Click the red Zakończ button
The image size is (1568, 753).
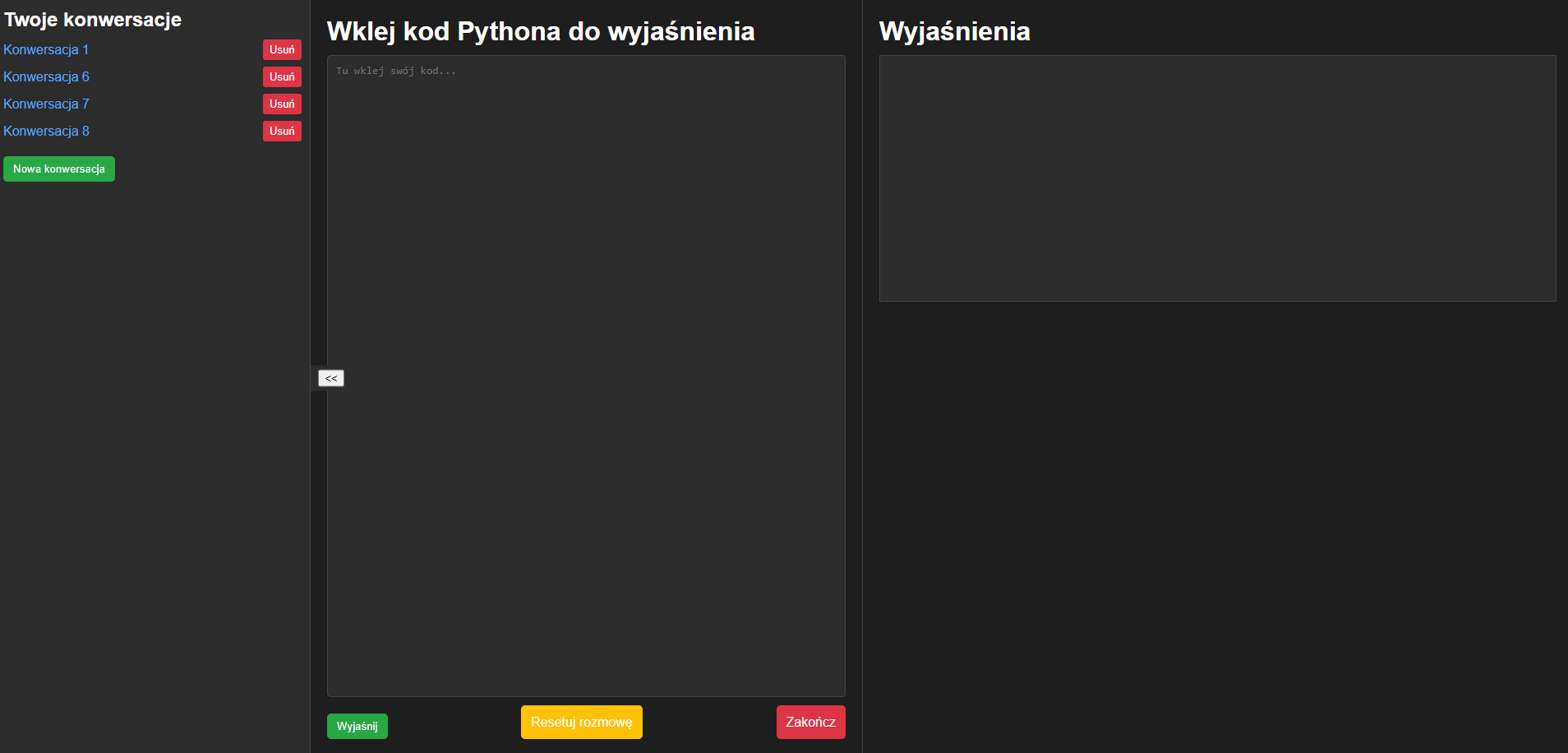[x=810, y=722]
